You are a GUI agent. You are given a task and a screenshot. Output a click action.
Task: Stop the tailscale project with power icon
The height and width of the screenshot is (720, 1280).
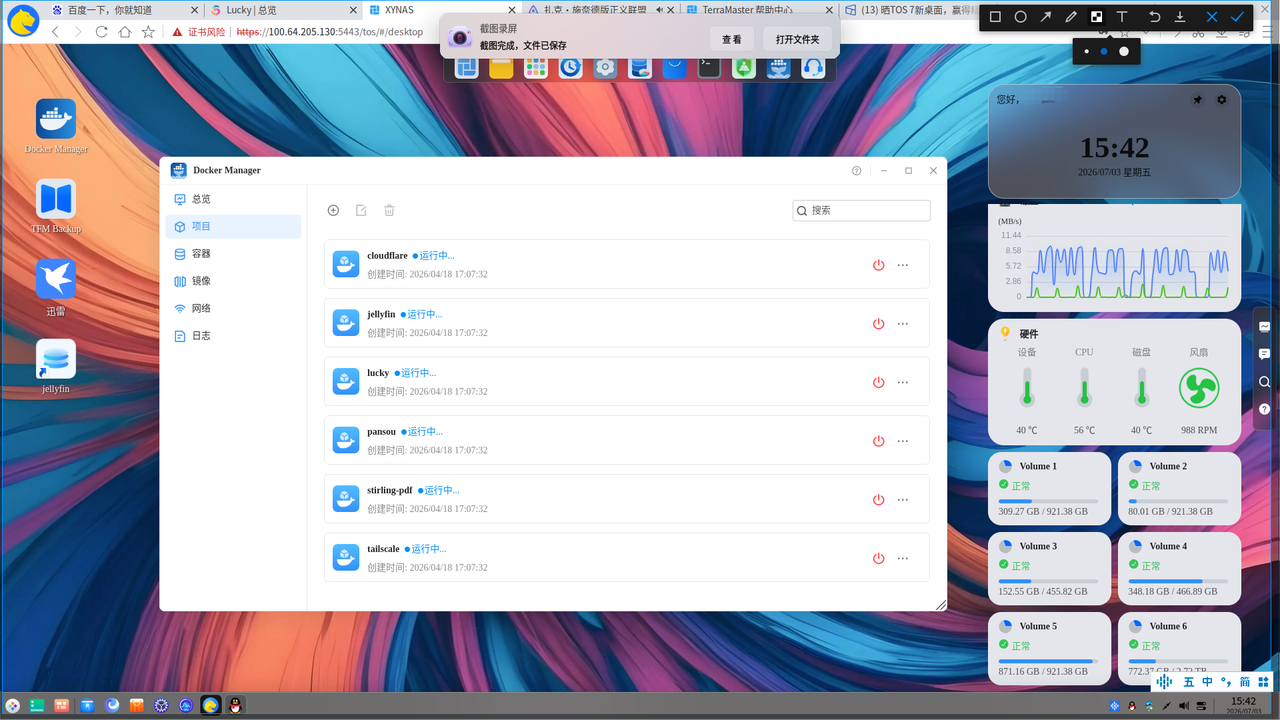(x=878, y=558)
